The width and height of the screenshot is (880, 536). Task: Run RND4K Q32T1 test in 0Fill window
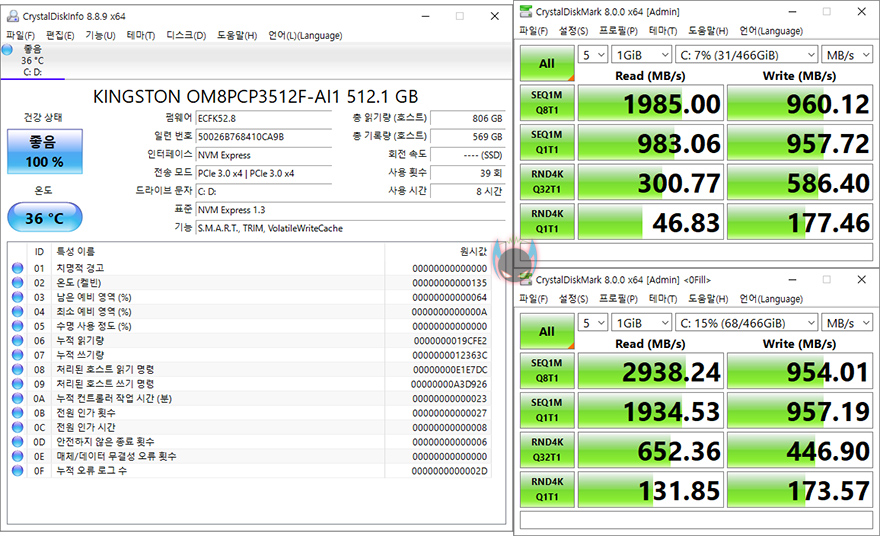[x=547, y=450]
